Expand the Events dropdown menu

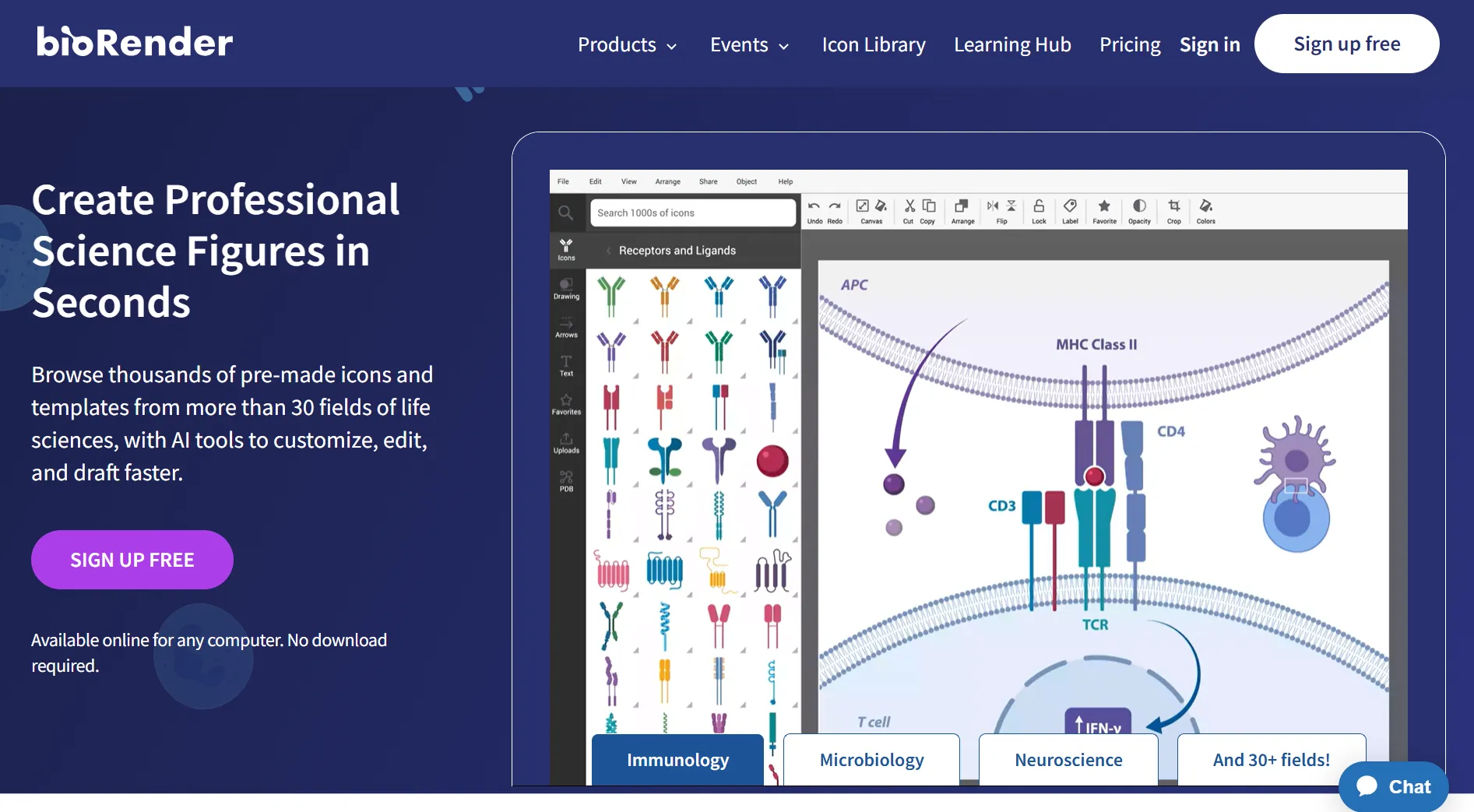tap(749, 45)
